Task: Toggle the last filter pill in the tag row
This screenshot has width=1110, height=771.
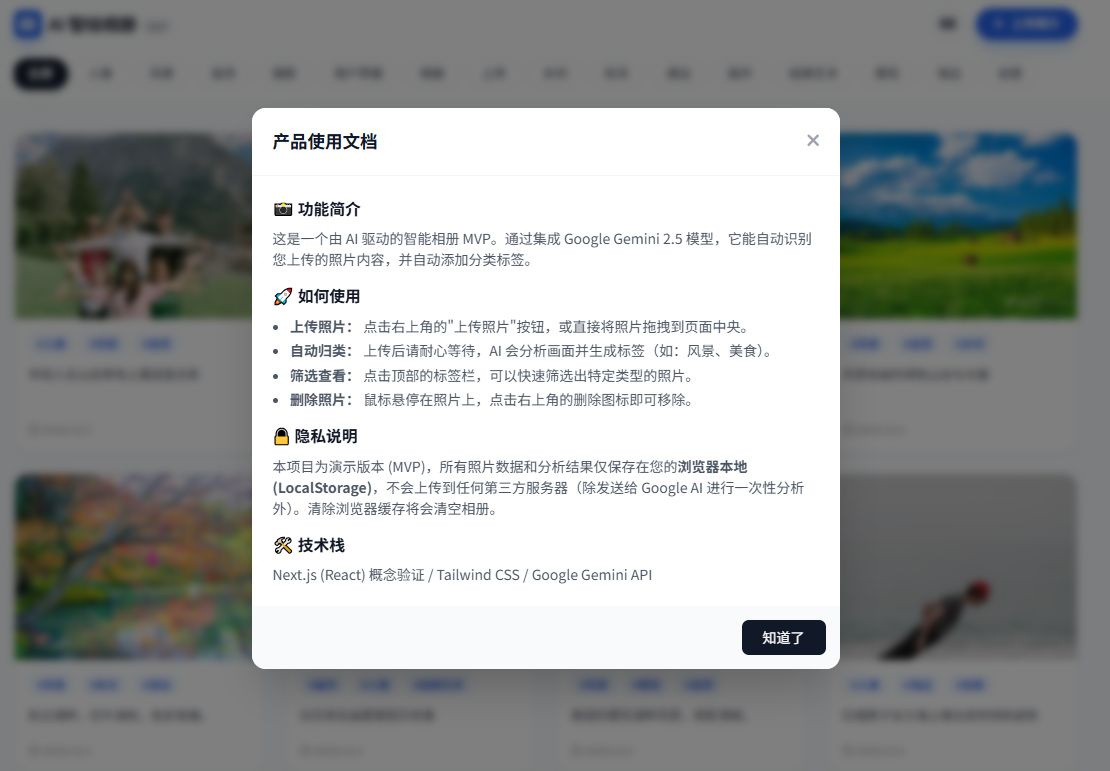Action: coord(1010,73)
